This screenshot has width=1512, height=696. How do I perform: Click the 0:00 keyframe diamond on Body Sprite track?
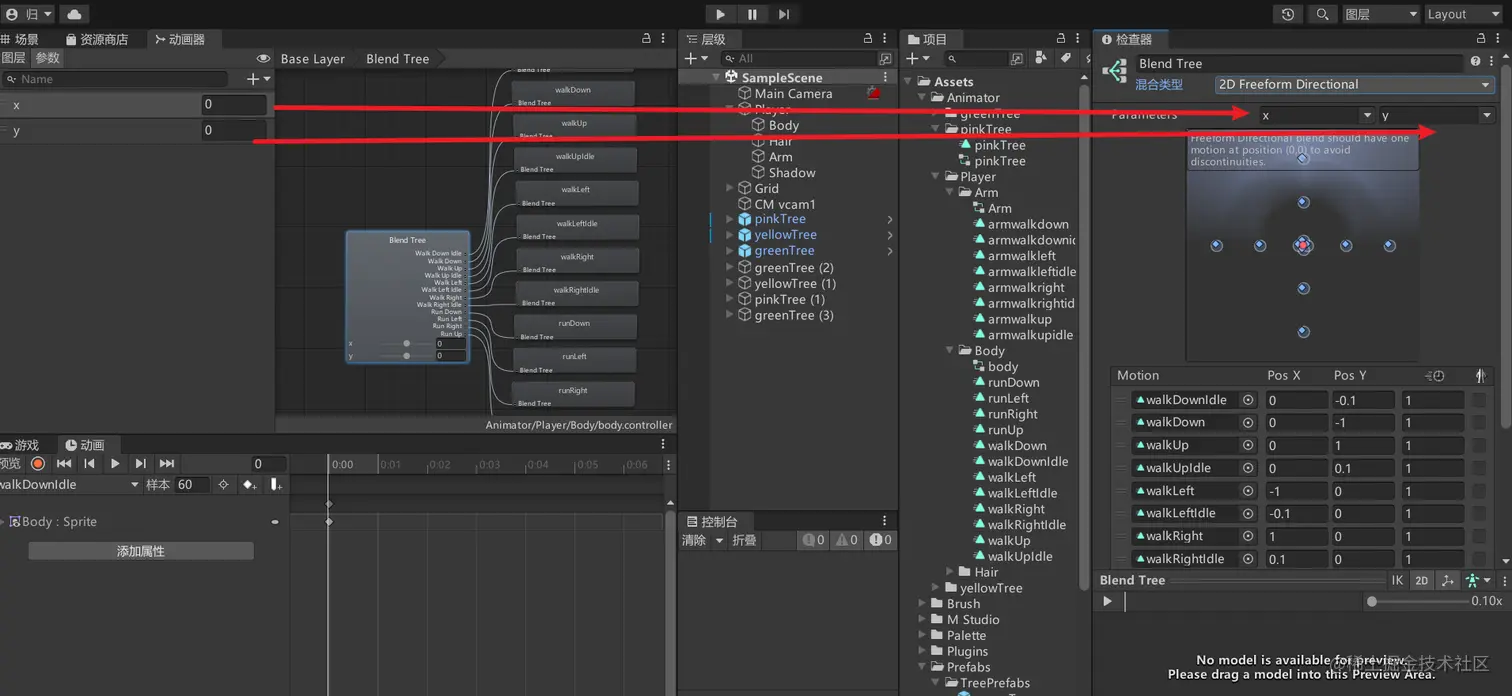[329, 521]
